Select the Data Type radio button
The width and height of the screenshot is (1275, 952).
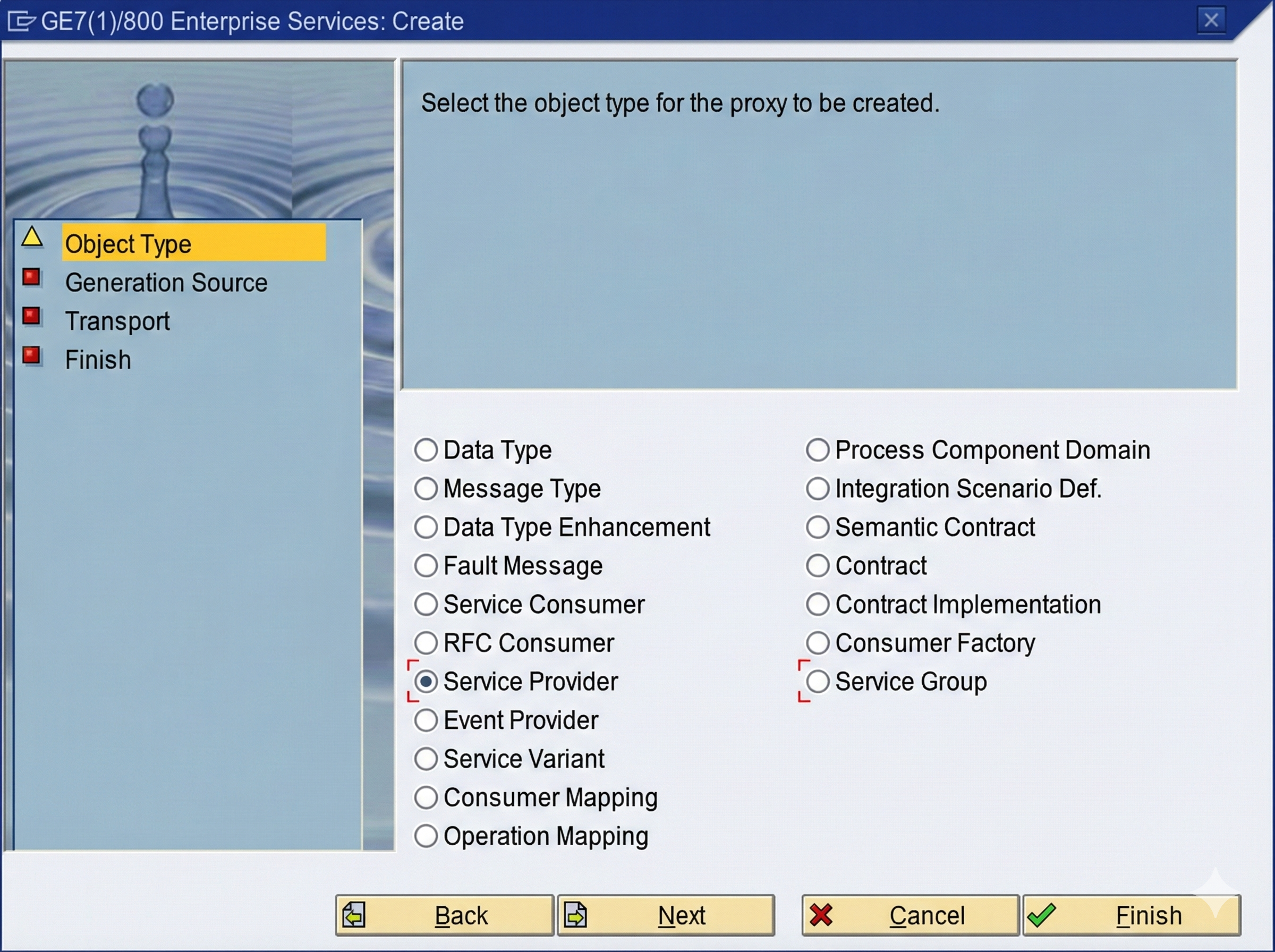click(426, 449)
